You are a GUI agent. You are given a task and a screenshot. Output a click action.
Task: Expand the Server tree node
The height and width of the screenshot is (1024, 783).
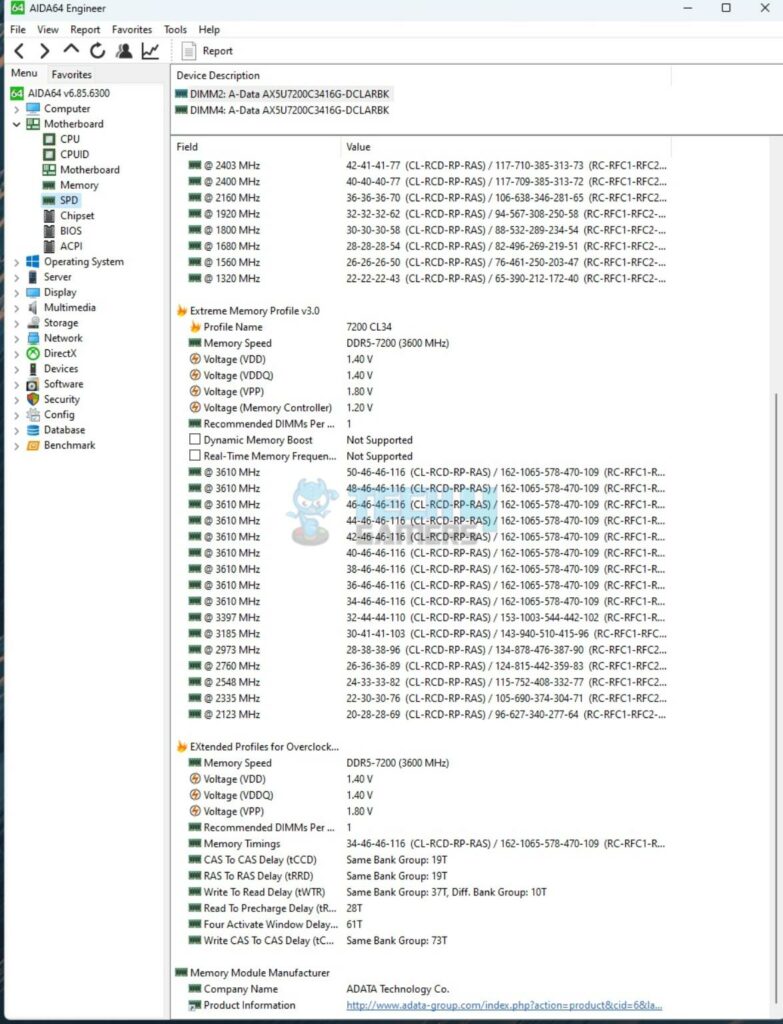(x=16, y=278)
